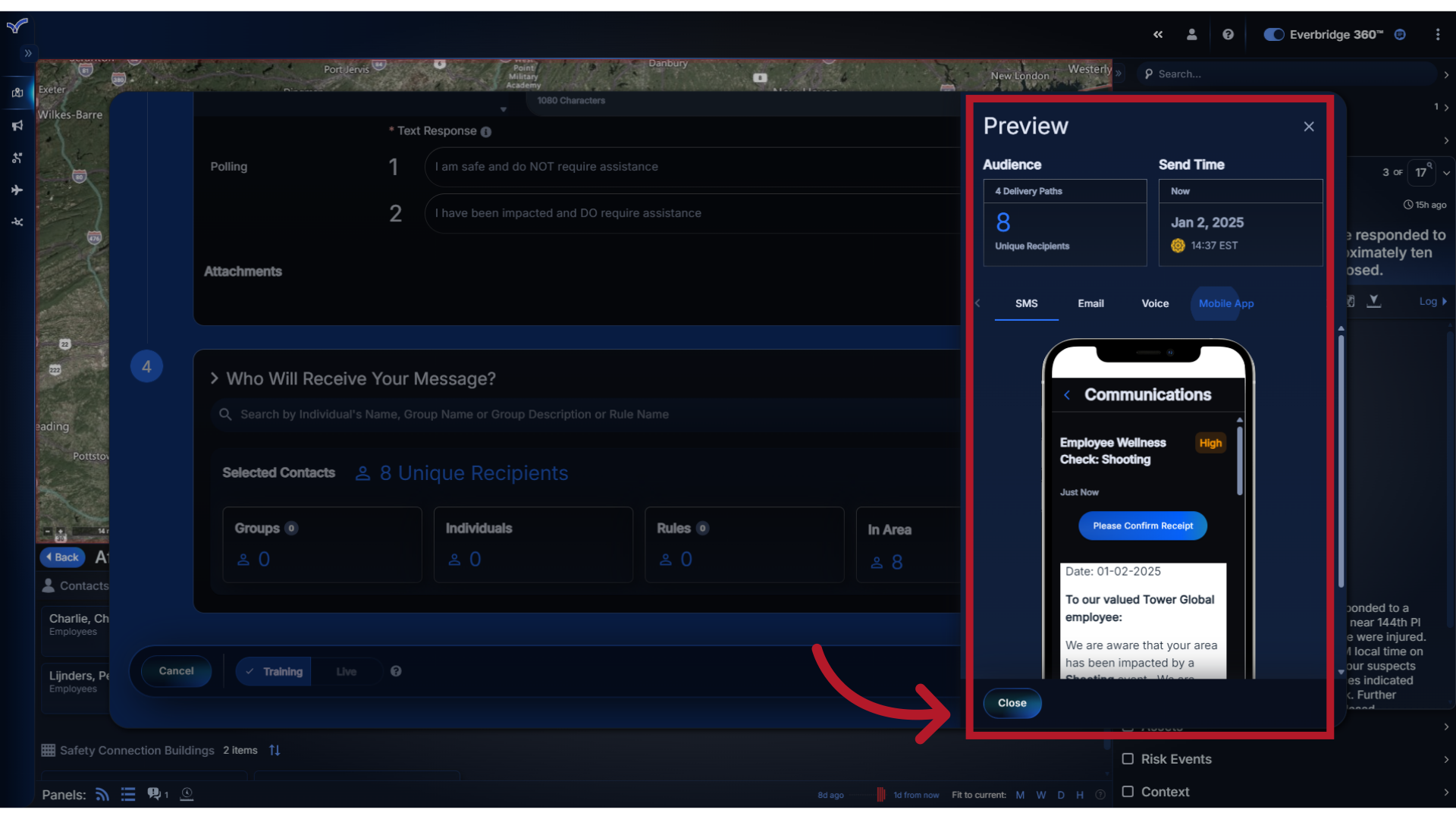Select the network orchestration icon in sidebar
The width and height of the screenshot is (1456, 819).
point(17,222)
